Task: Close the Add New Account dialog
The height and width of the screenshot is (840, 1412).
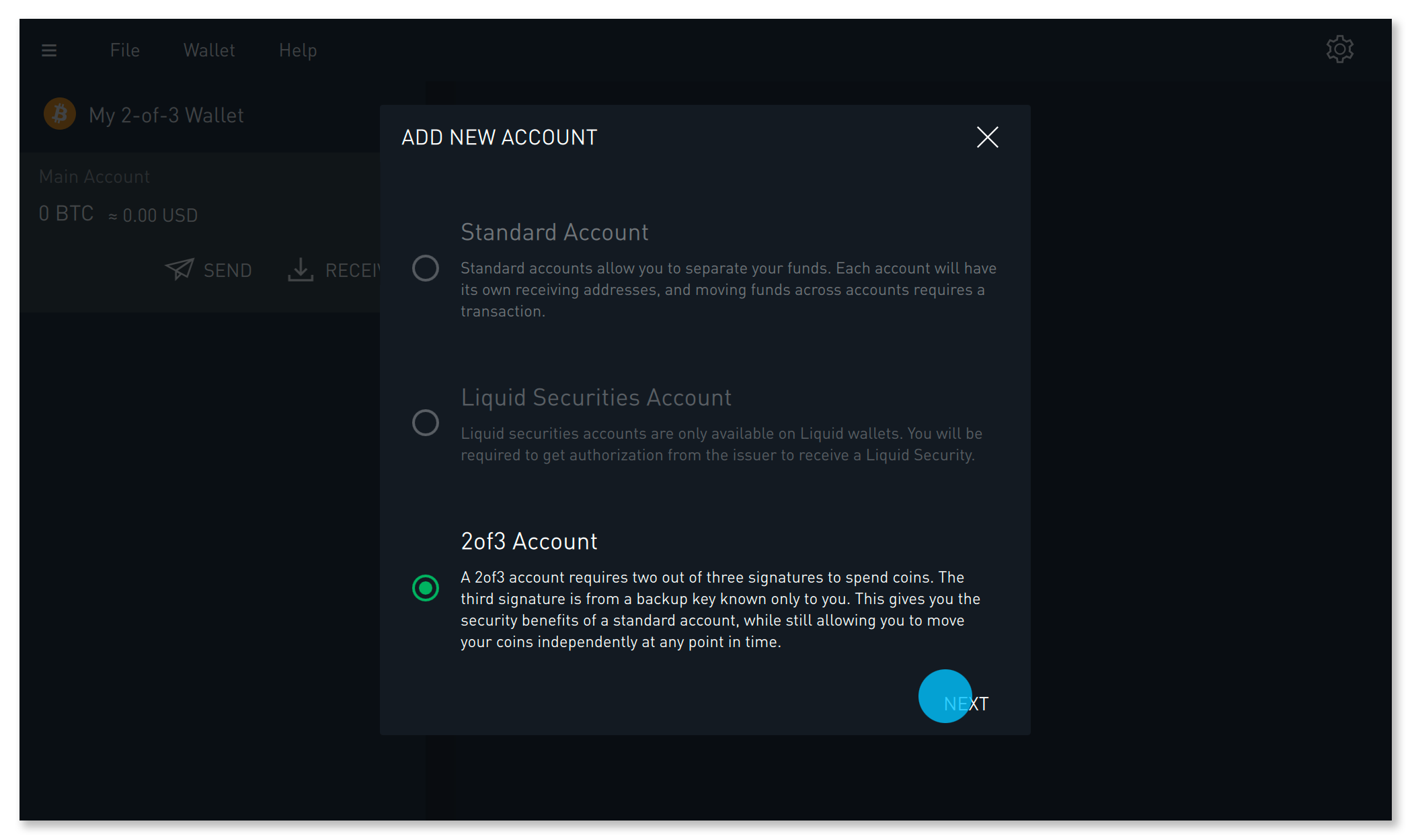Action: click(x=987, y=137)
